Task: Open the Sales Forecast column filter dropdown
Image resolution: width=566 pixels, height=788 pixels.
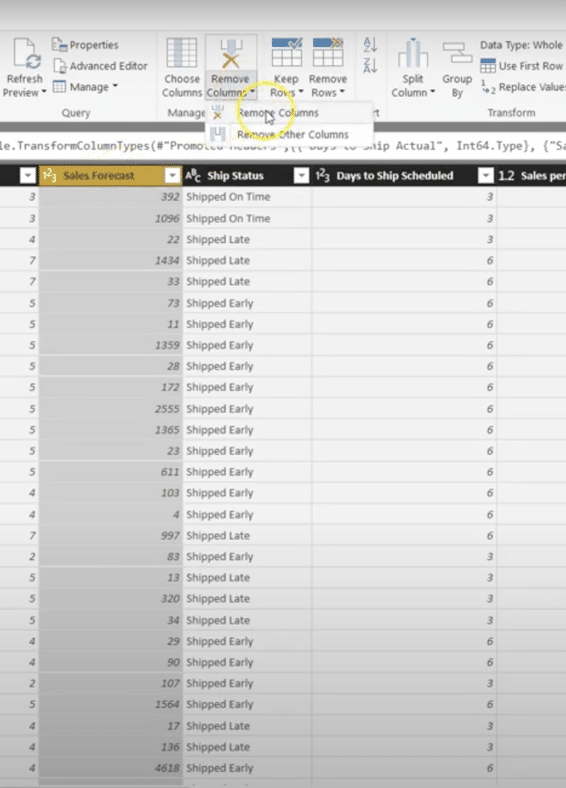Action: point(172,175)
